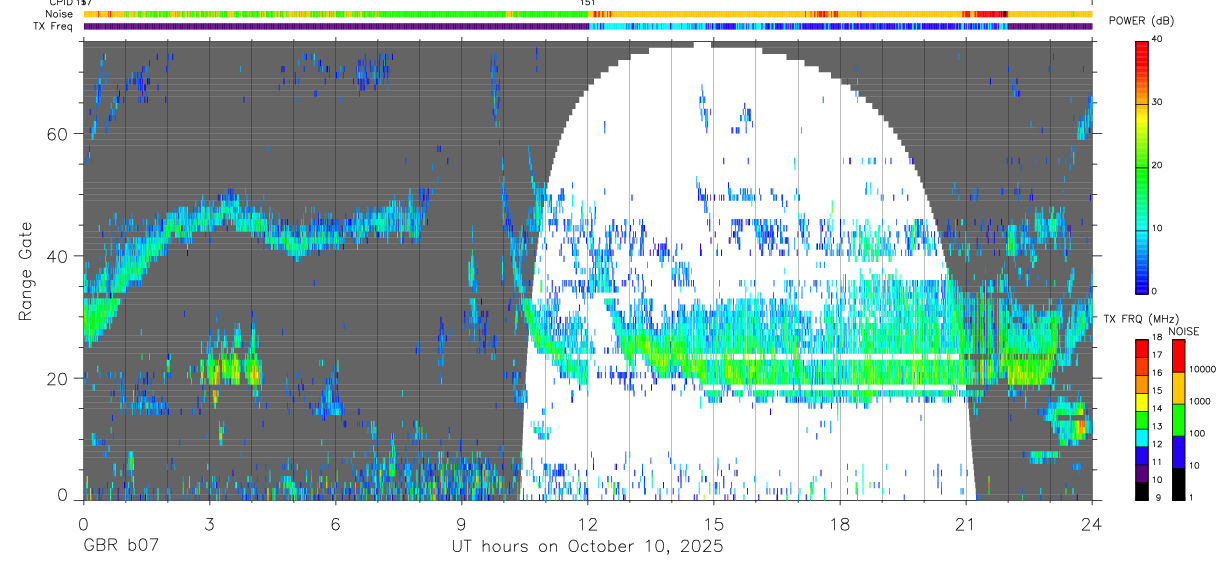This screenshot has width=1228, height=567.
Task: Click the TX frequency color scale bar
Action: click(x=1142, y=419)
